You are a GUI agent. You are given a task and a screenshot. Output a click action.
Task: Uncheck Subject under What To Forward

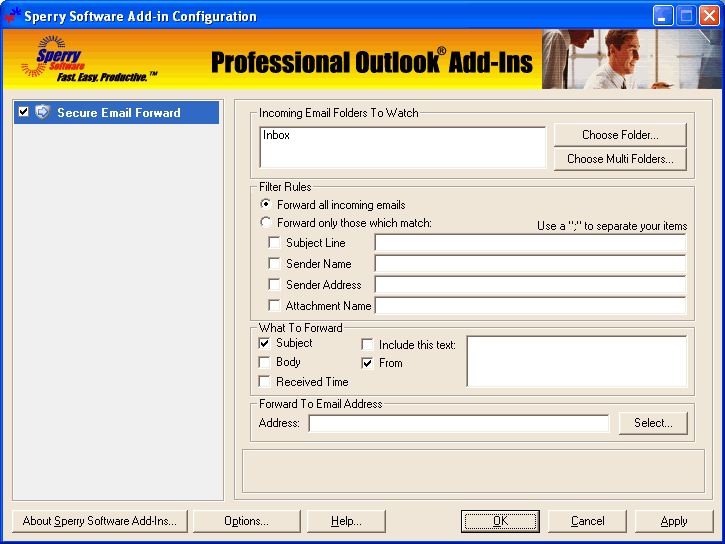[x=264, y=343]
